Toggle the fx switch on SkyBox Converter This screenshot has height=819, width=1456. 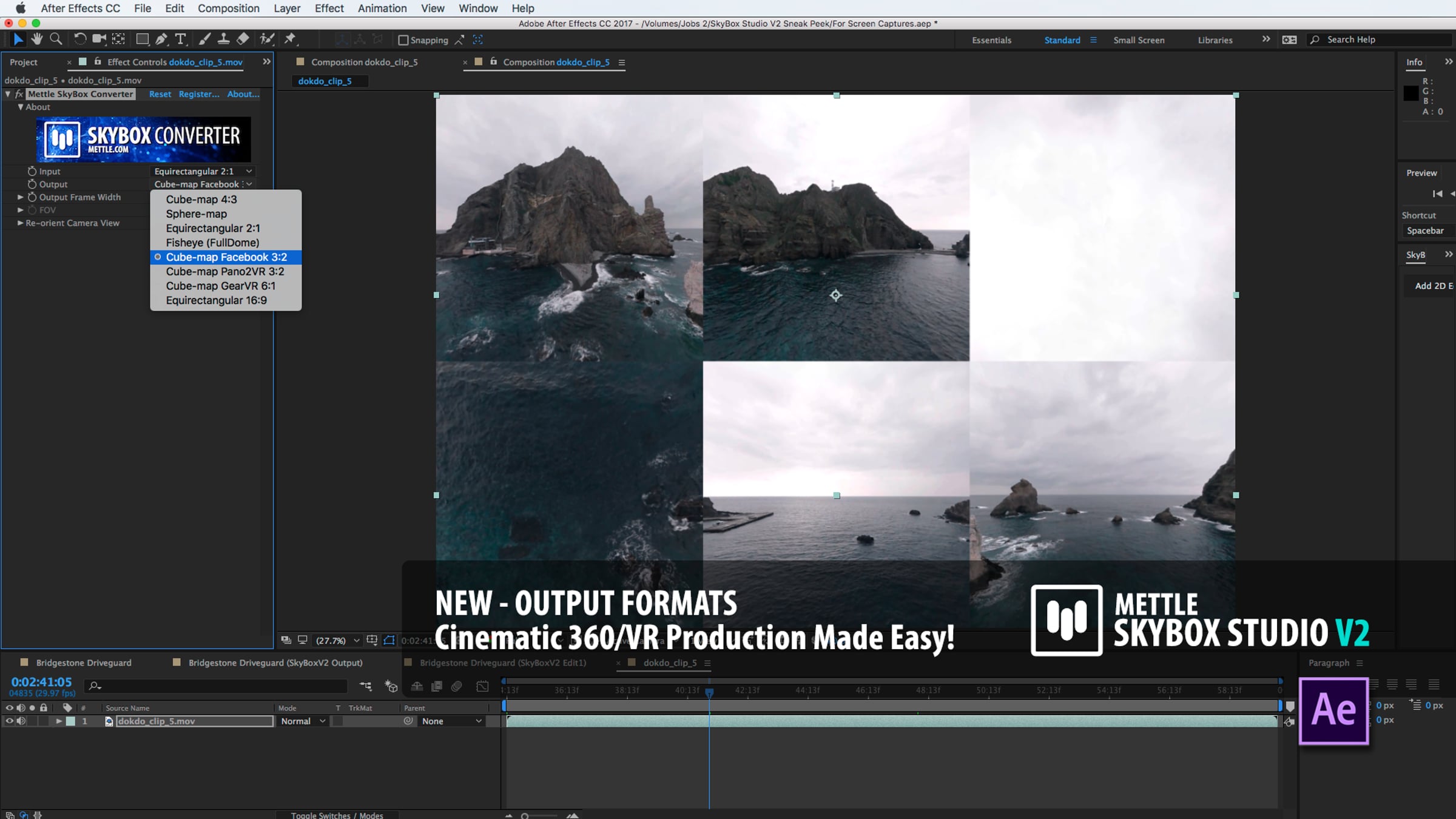(x=19, y=94)
